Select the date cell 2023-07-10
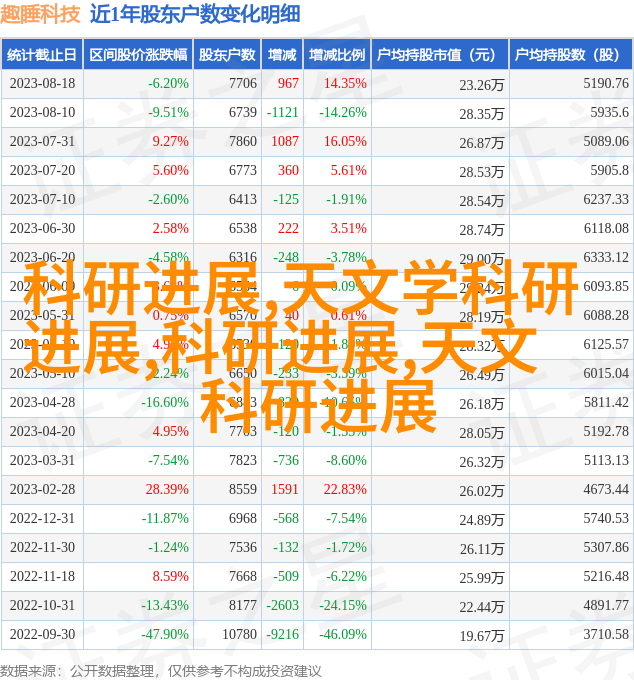634x680 pixels. point(42,199)
